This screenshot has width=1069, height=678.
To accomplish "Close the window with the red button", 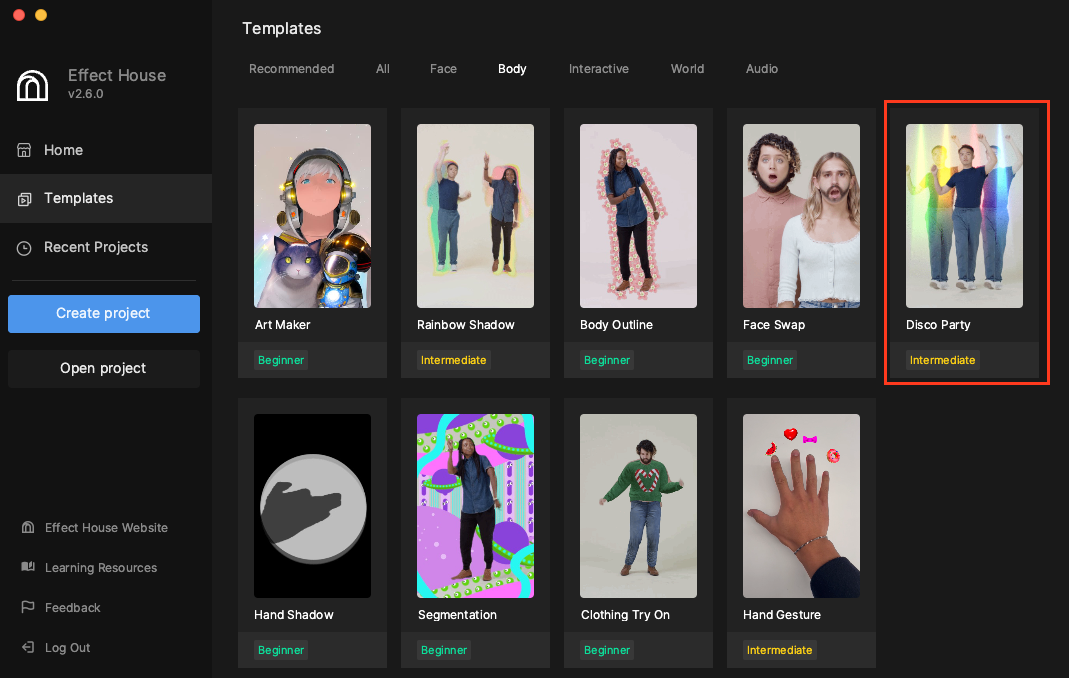I will pos(19,15).
